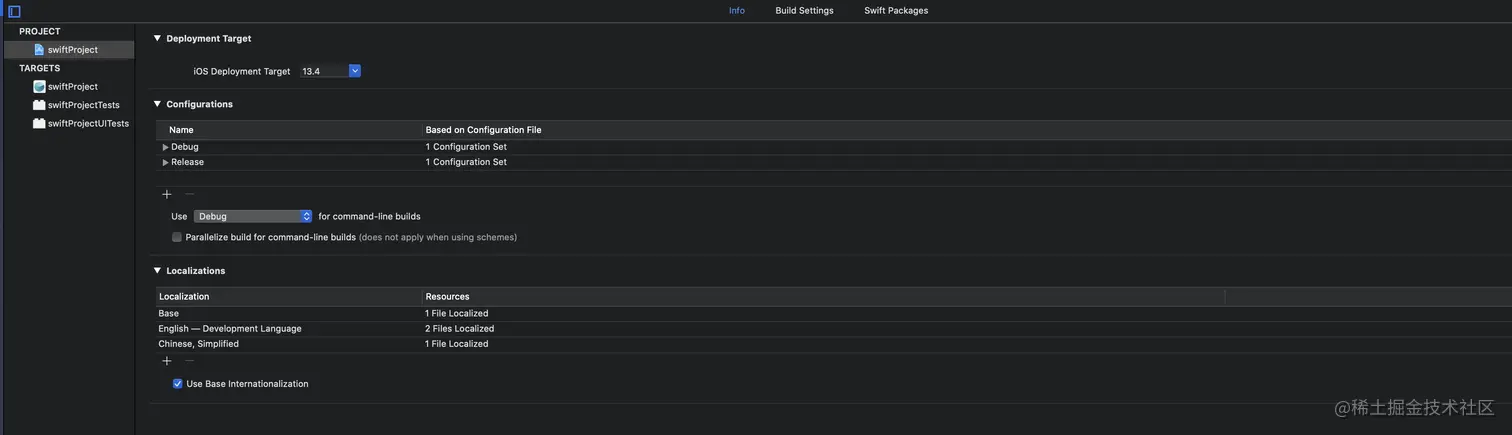
Task: Click the Localization column header
Action: point(184,297)
